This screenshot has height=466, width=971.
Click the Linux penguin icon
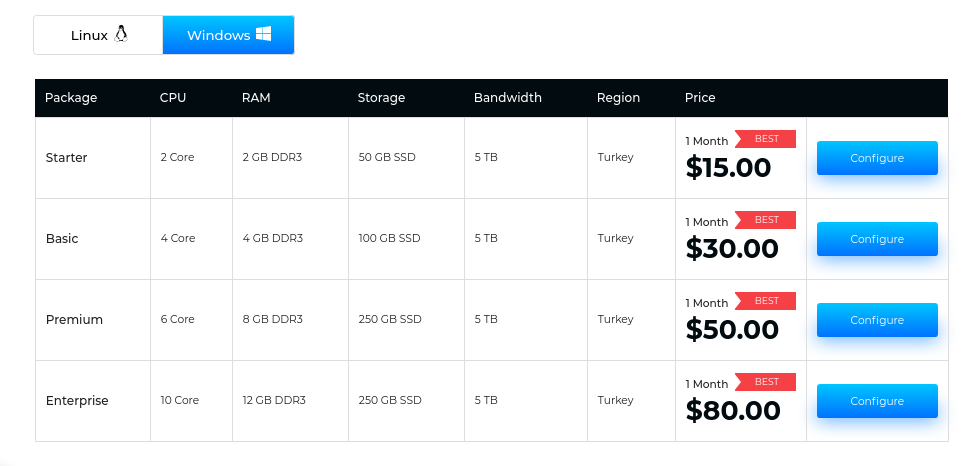121,34
